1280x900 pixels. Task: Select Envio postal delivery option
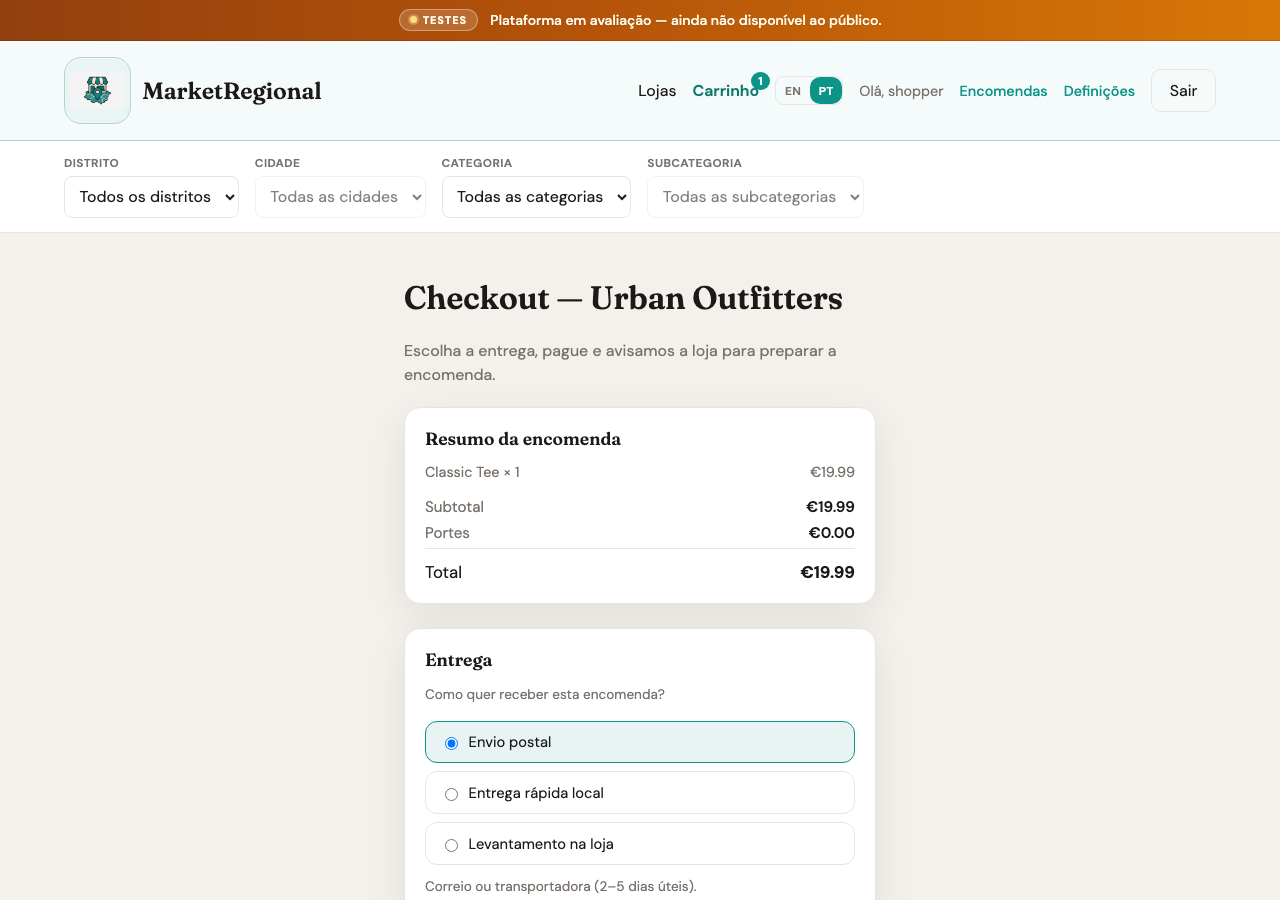pos(640,742)
